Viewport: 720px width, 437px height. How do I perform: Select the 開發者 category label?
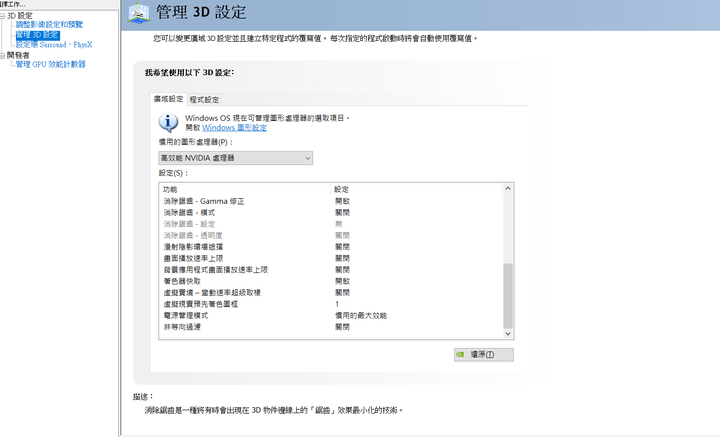pyautogui.click(x=18, y=55)
